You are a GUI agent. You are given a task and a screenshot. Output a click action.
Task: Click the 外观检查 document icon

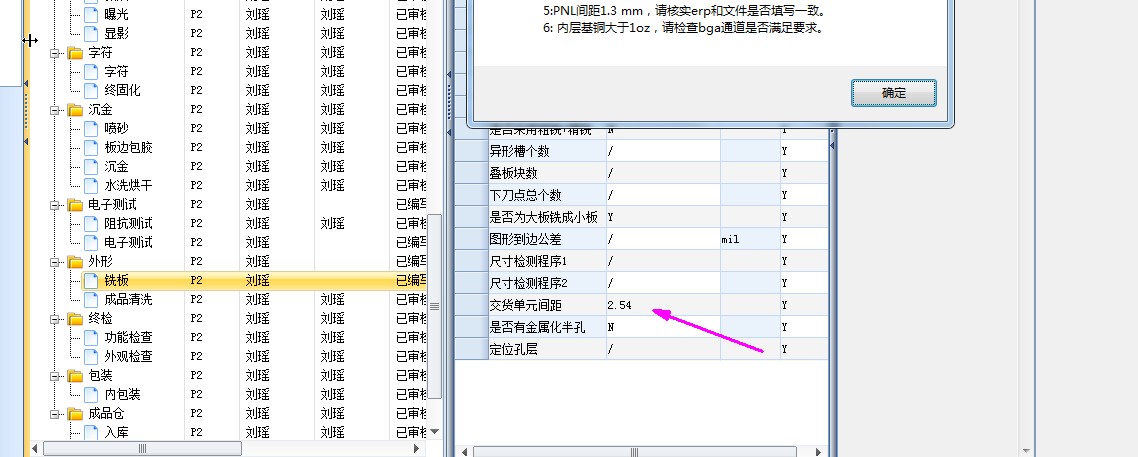pyautogui.click(x=91, y=356)
